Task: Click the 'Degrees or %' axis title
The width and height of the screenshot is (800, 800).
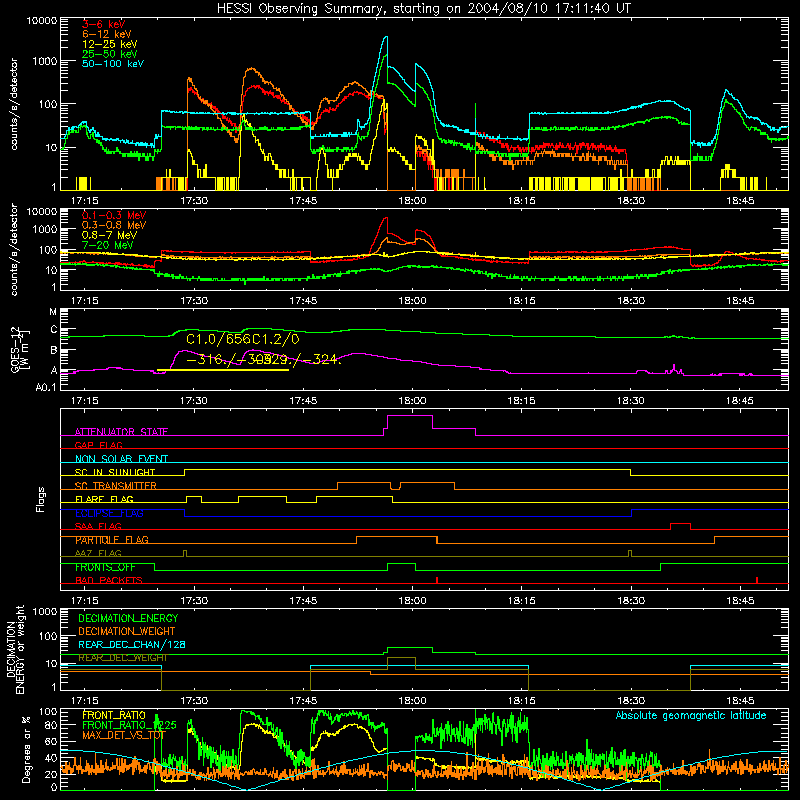Action: (26, 750)
